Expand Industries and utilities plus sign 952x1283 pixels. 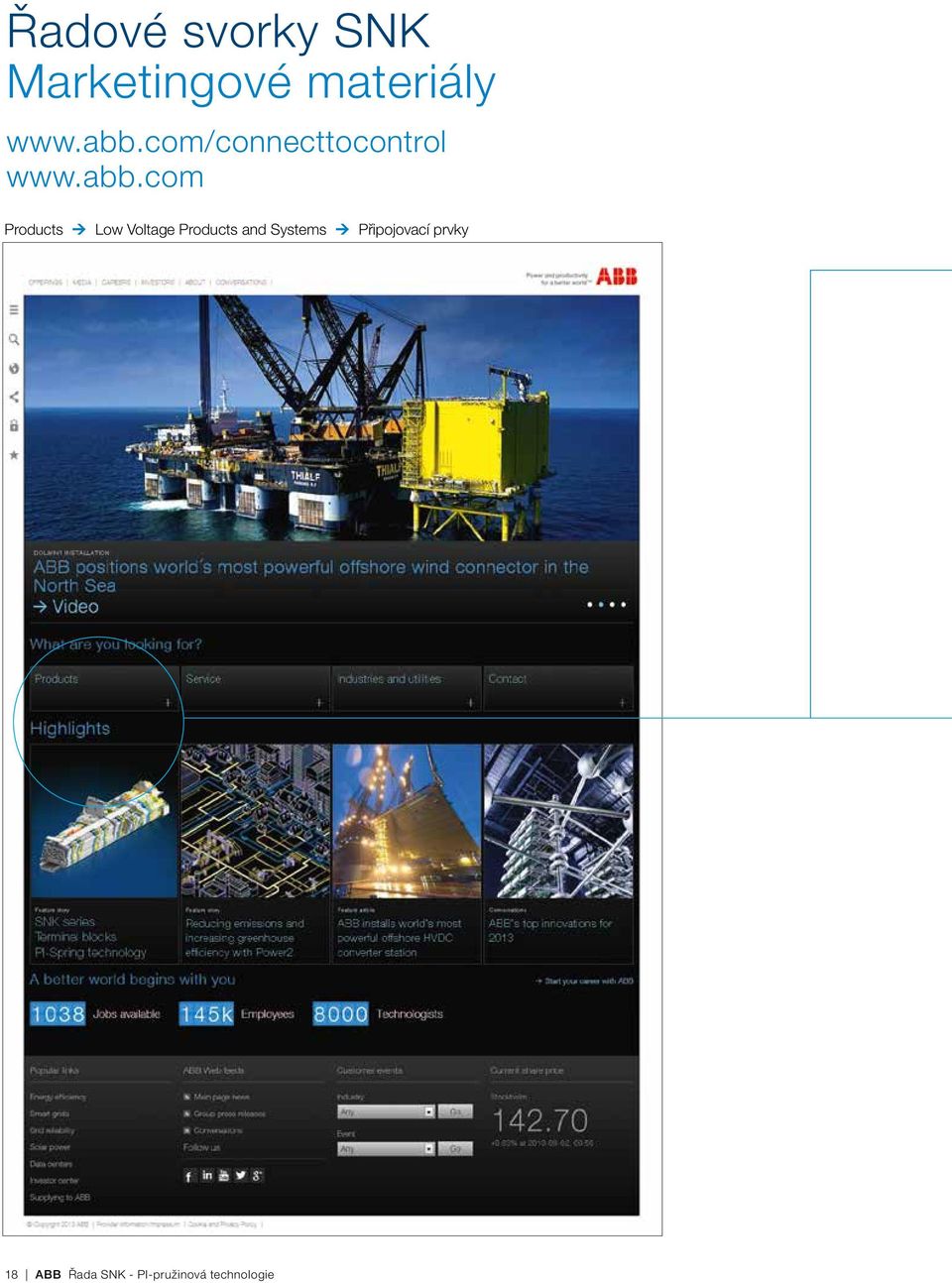point(470,702)
